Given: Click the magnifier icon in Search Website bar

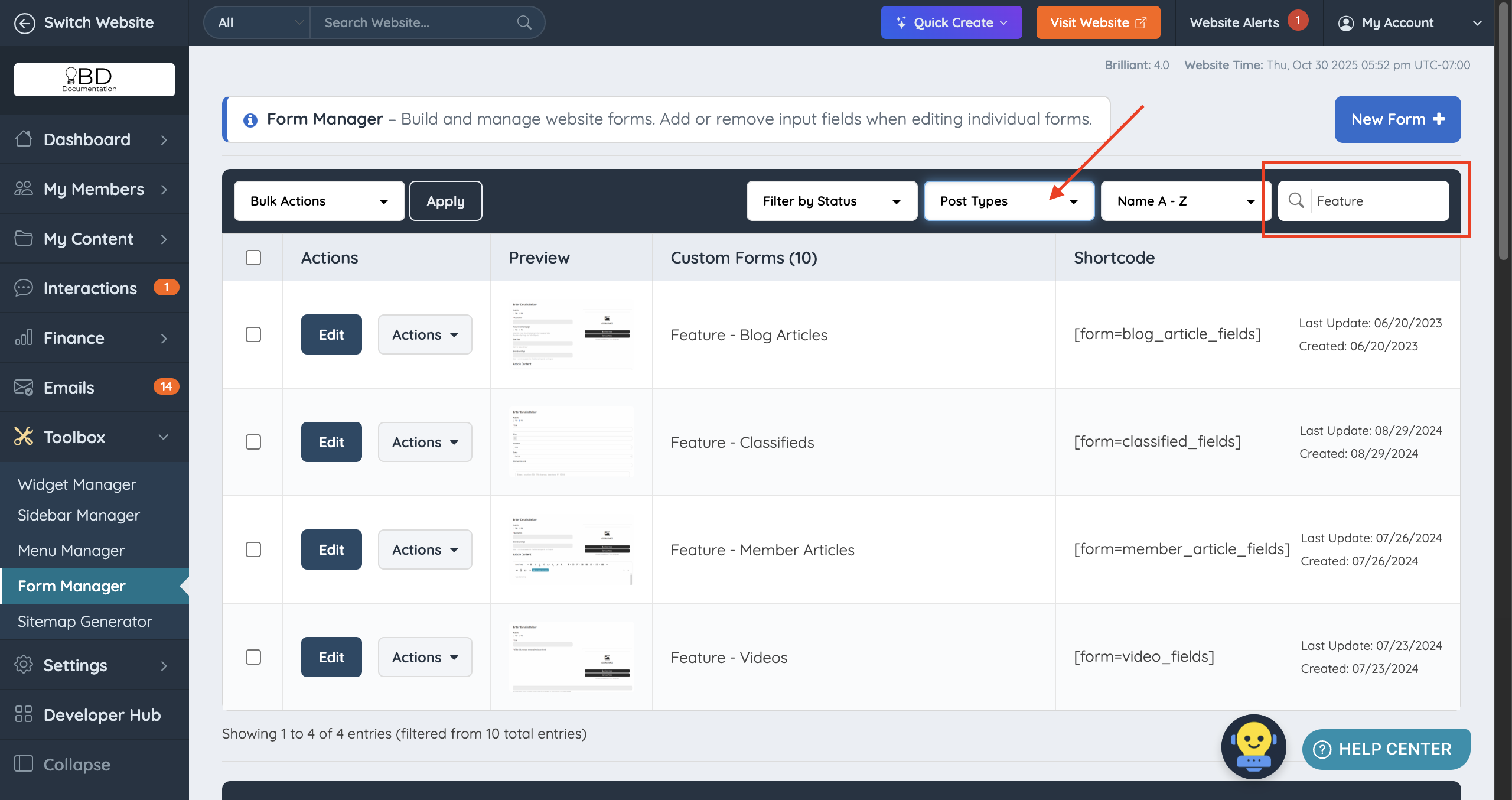Looking at the screenshot, I should 524,23.
